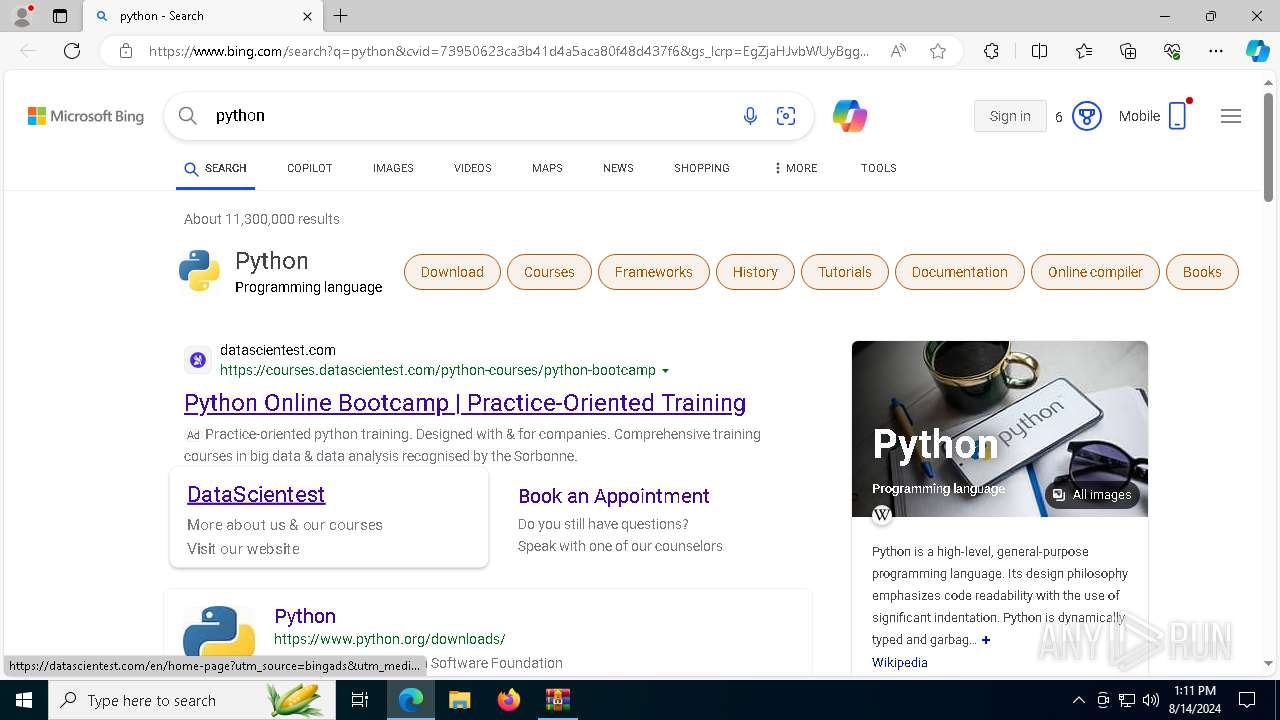This screenshot has width=1280, height=720.
Task: Click the Bing search magnifier icon
Action: [187, 116]
